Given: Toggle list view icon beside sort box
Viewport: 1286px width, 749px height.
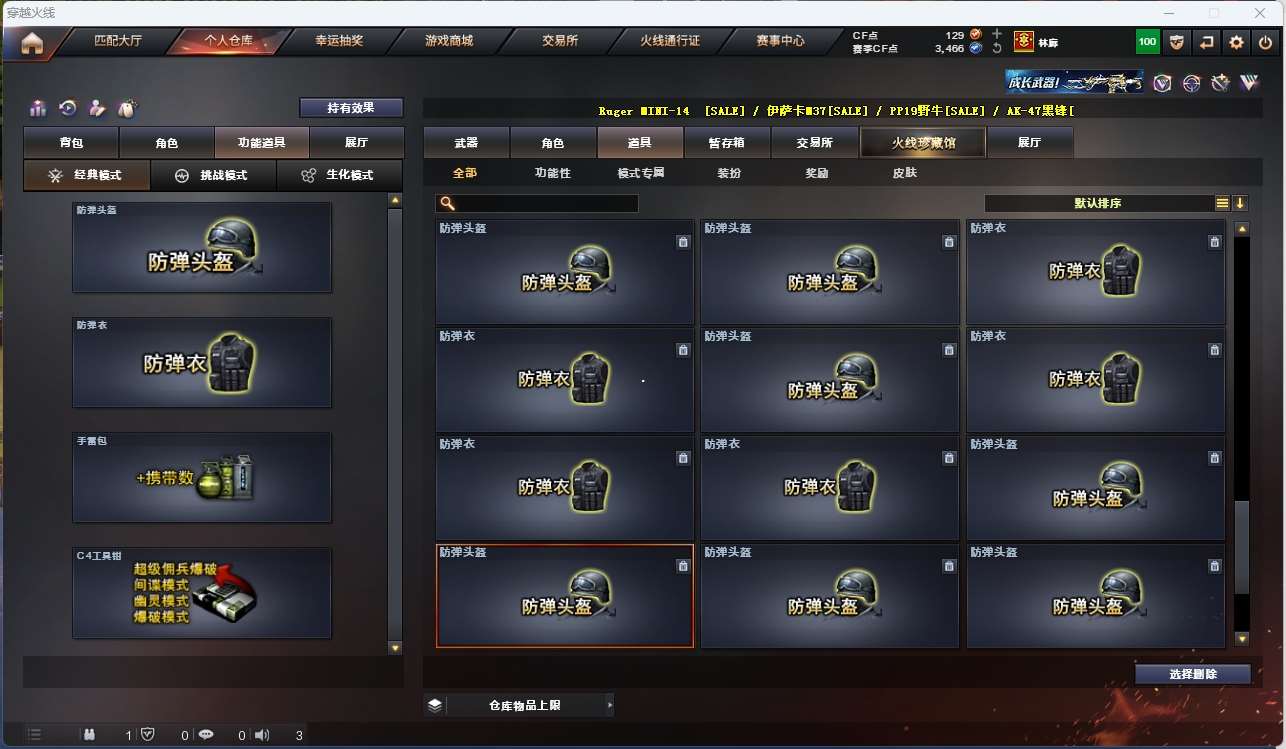Looking at the screenshot, I should pos(1222,203).
